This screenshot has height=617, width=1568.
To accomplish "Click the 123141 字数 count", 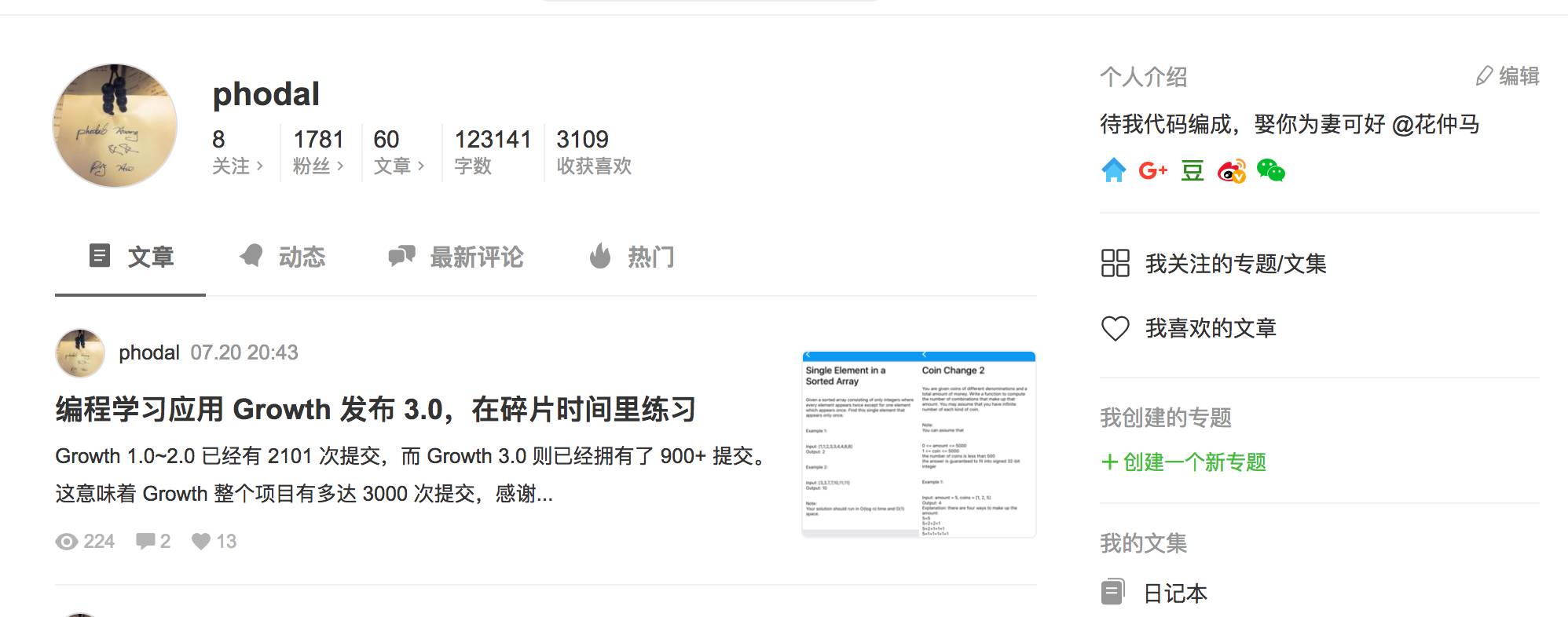I will point(493,152).
